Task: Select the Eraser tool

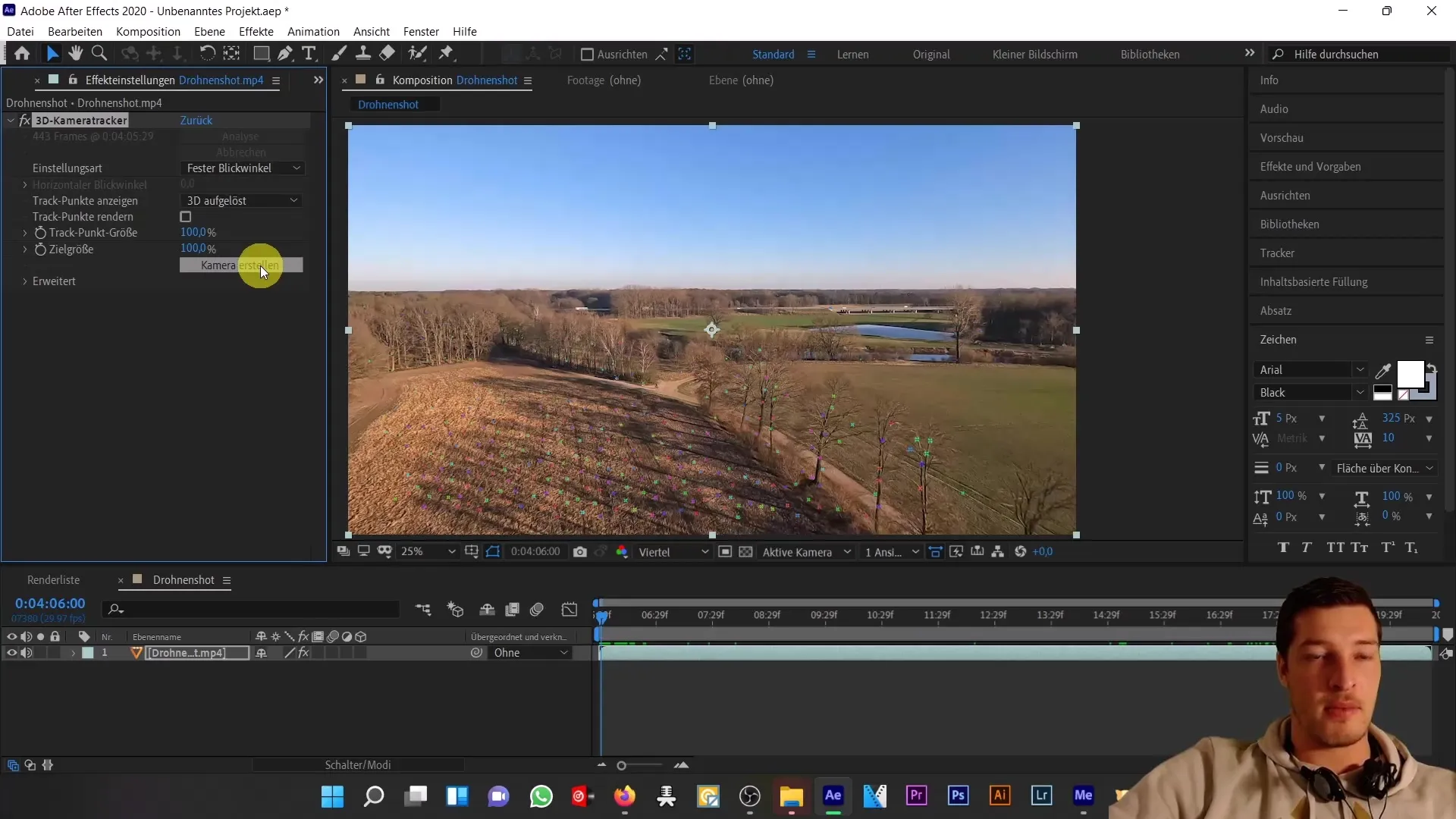Action: click(x=387, y=54)
